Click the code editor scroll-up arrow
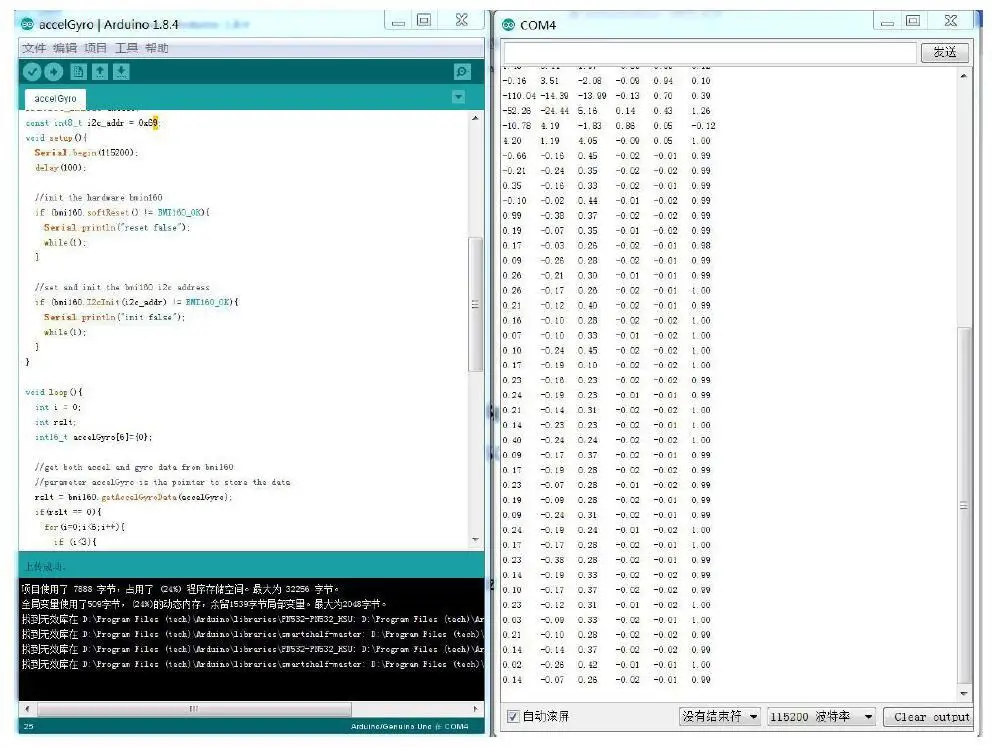Screen dimensions: 992x747 point(475,118)
